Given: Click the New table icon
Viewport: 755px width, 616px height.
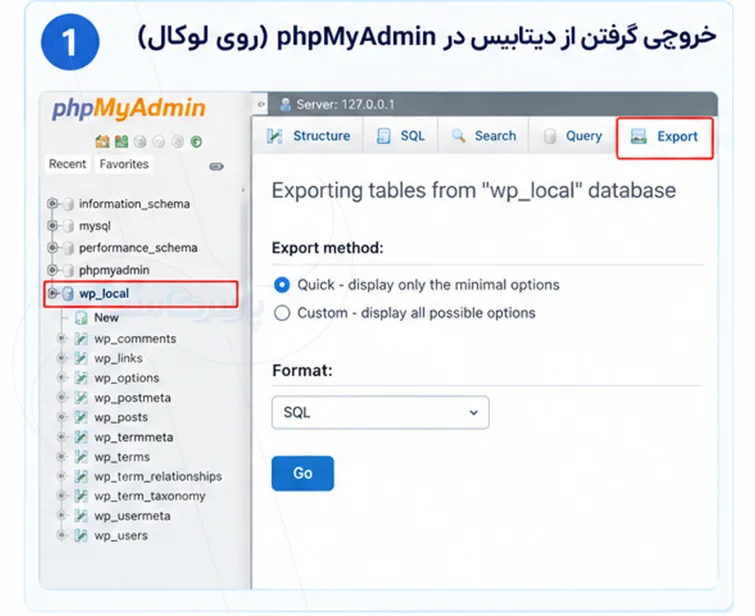Looking at the screenshot, I should tap(81, 318).
